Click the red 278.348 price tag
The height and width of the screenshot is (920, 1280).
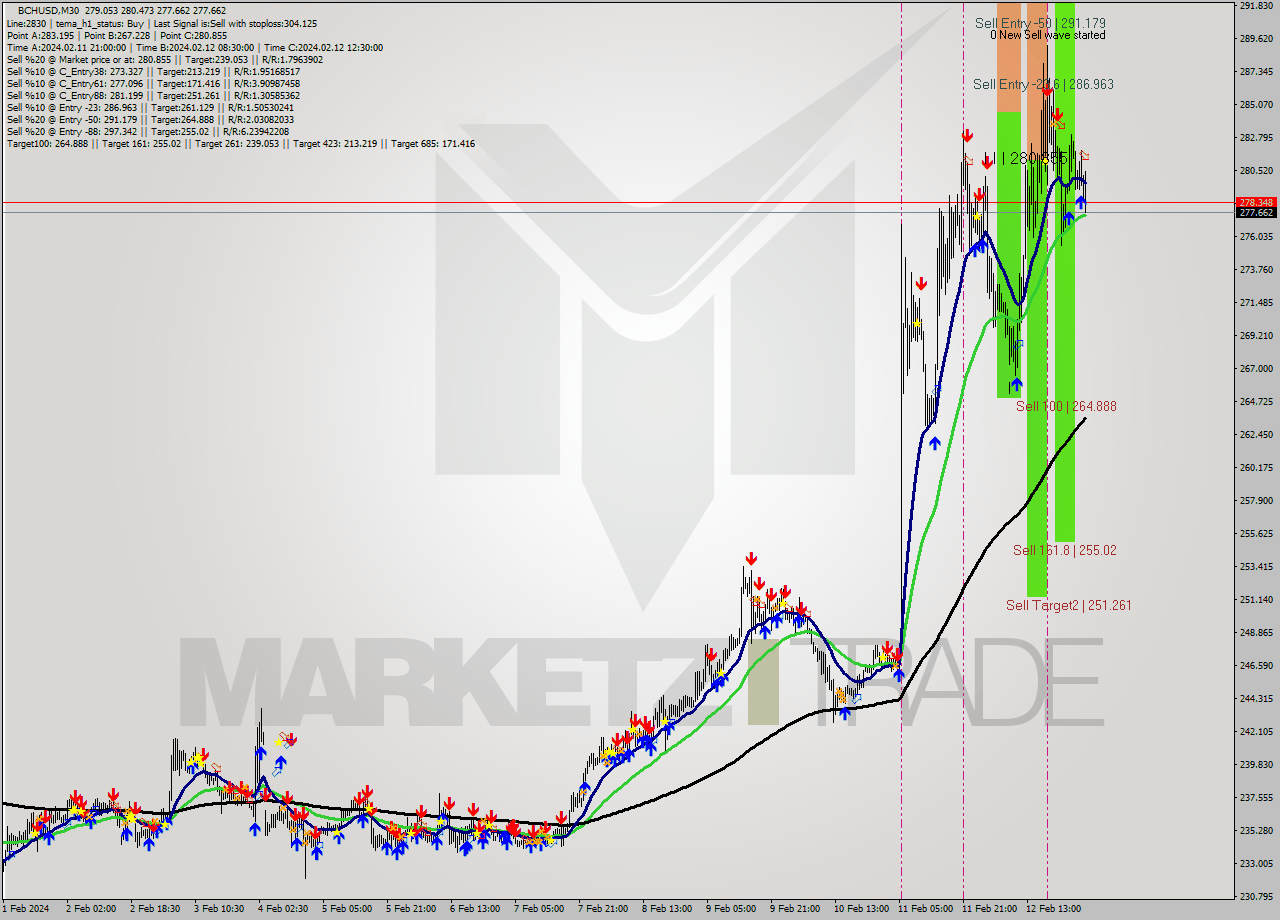point(1256,202)
